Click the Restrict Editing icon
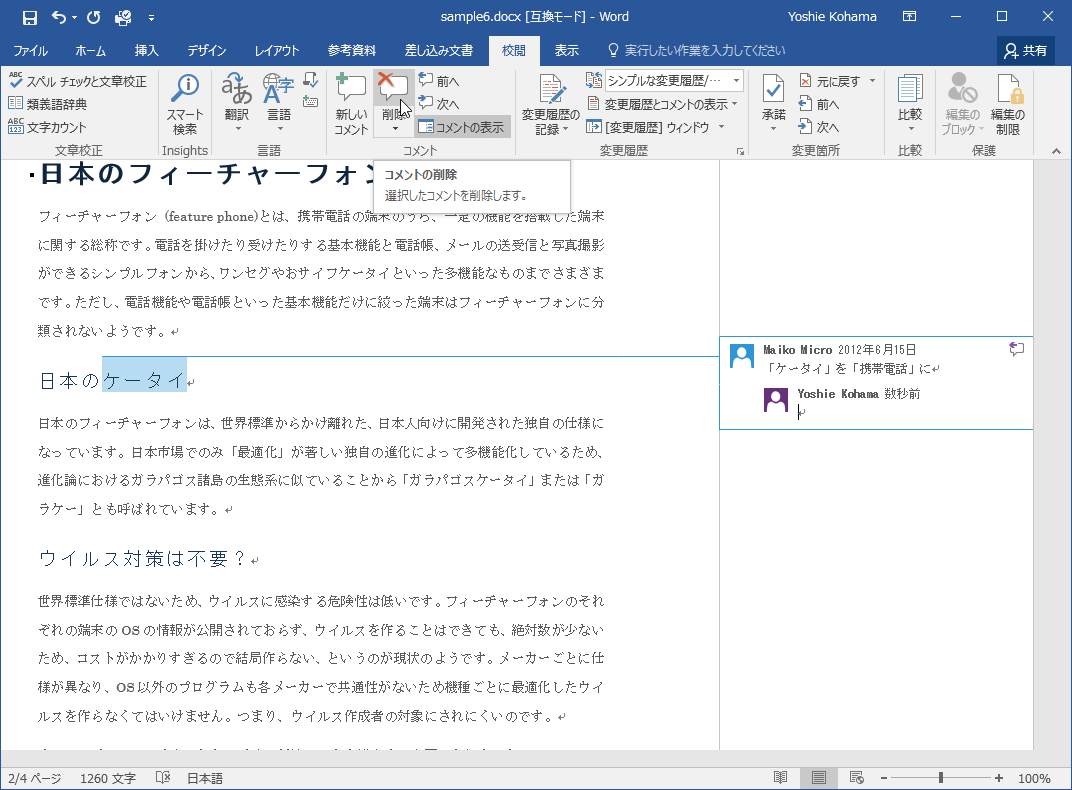Image resolution: width=1072 pixels, height=790 pixels. (x=1007, y=90)
